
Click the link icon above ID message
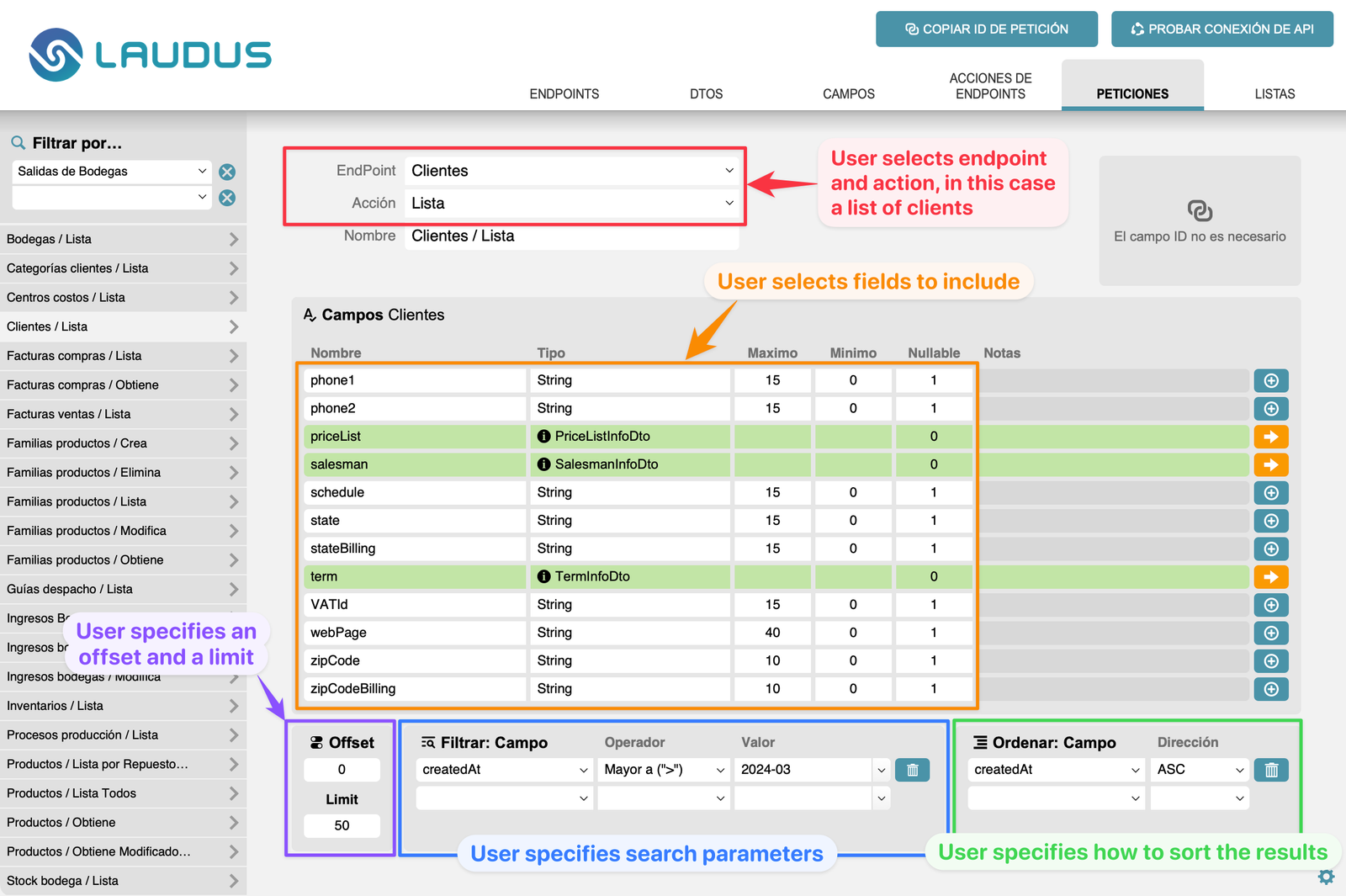click(x=1200, y=209)
